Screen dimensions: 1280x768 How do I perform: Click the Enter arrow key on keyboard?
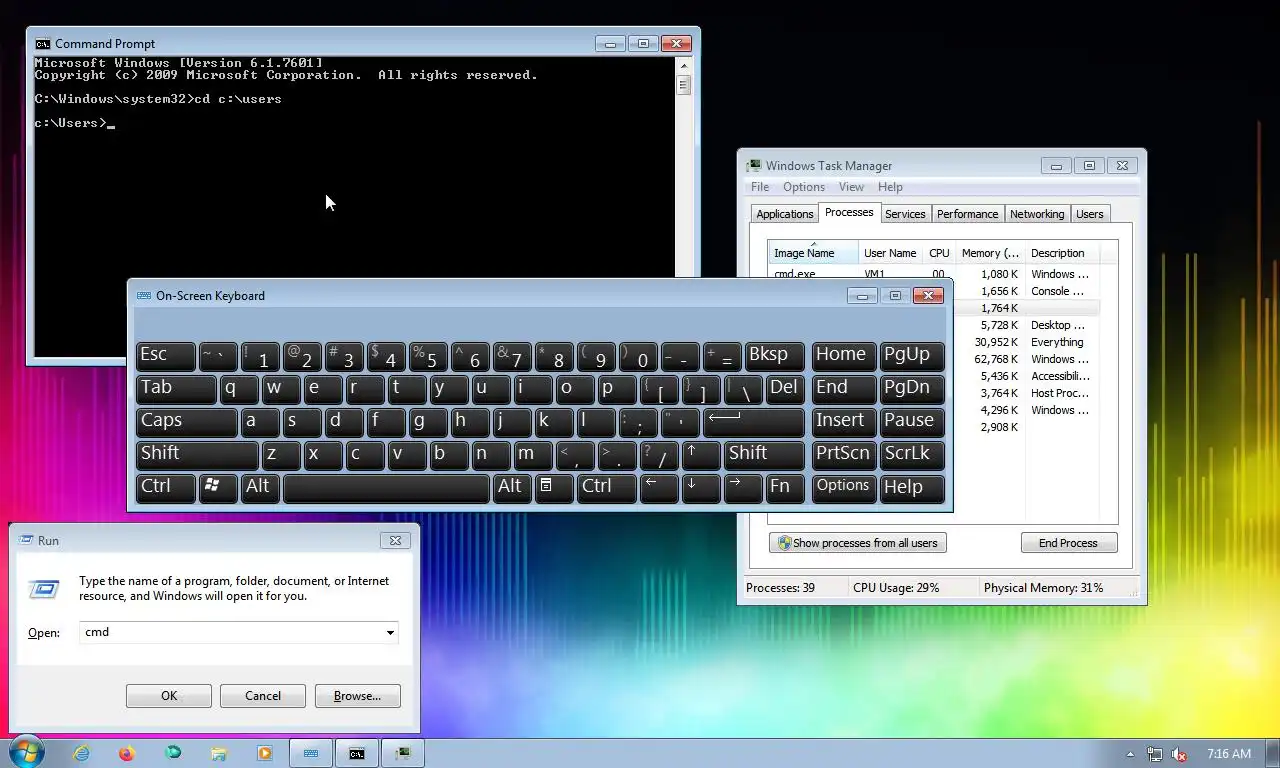click(x=754, y=421)
